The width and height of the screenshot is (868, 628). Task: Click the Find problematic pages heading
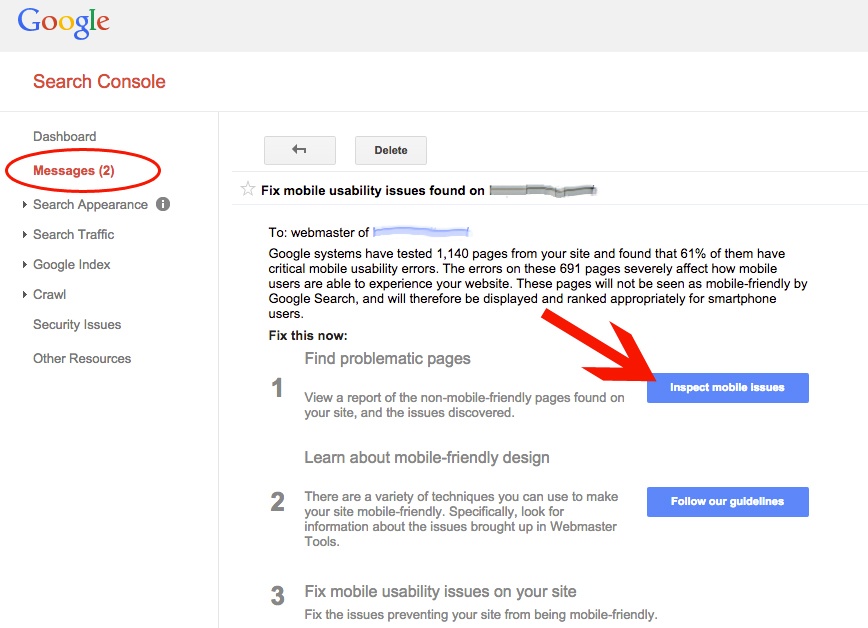tap(384, 358)
